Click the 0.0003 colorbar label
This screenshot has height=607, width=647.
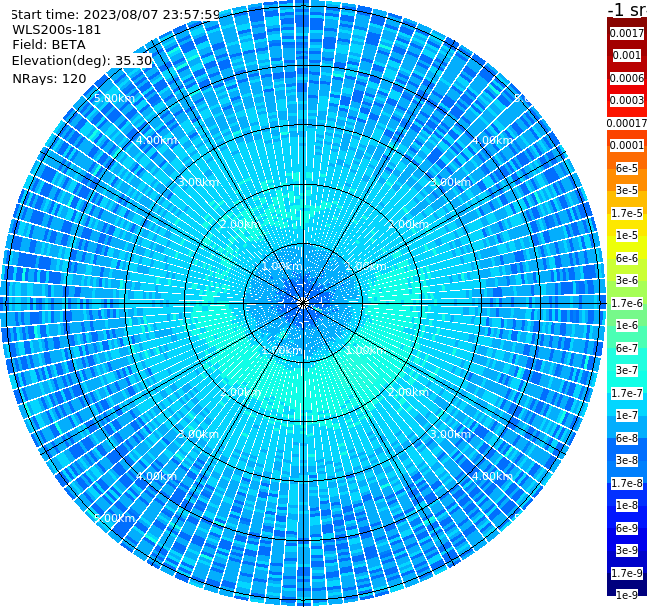(627, 100)
